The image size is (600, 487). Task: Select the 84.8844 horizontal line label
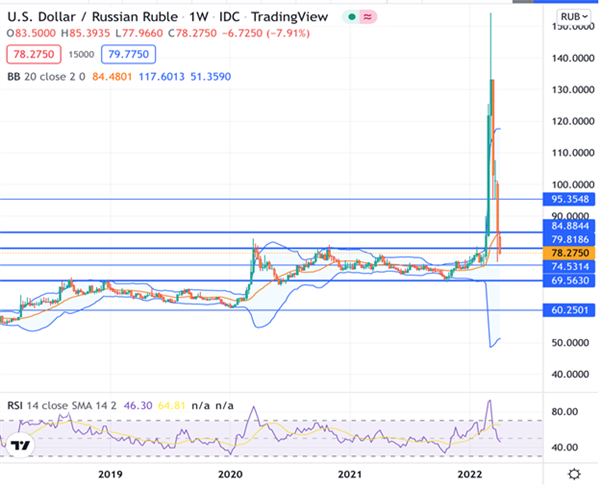(x=569, y=226)
